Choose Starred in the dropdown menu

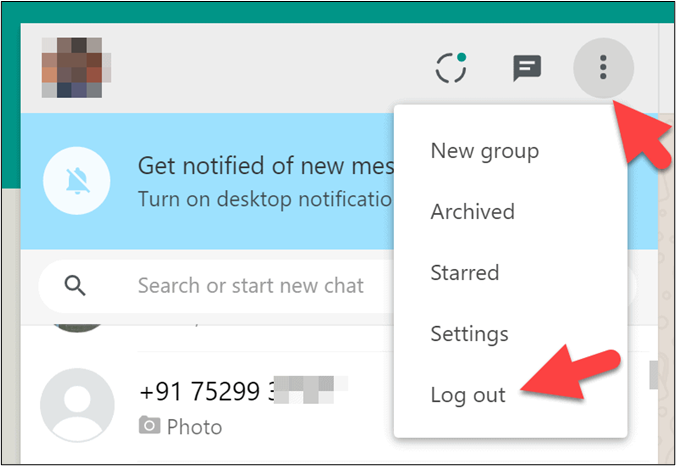click(464, 273)
